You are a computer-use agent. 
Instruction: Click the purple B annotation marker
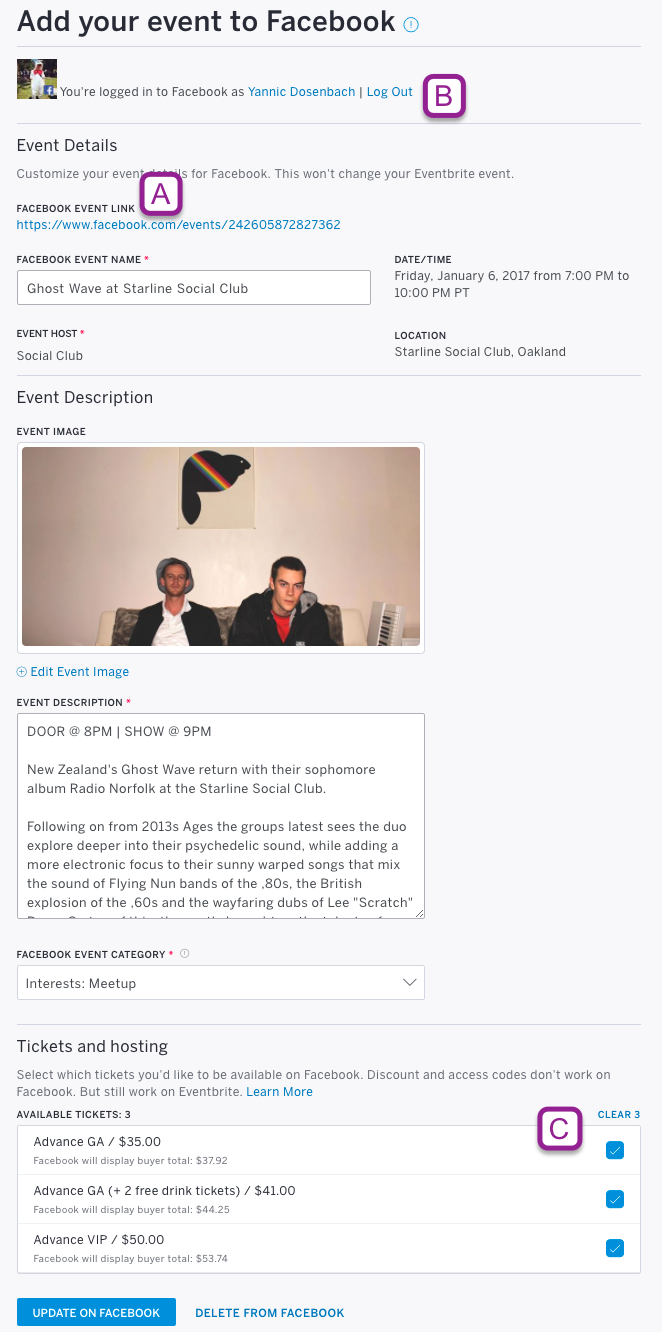[x=445, y=96]
